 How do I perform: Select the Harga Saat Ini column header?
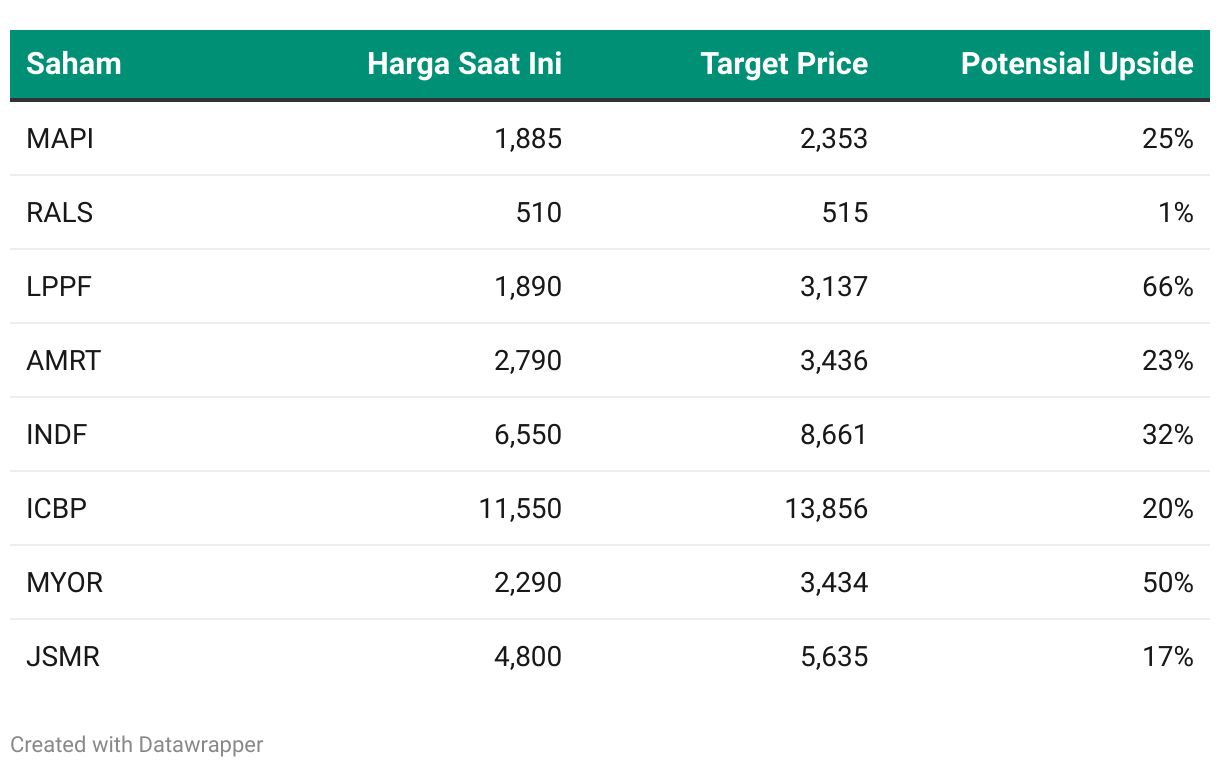464,64
